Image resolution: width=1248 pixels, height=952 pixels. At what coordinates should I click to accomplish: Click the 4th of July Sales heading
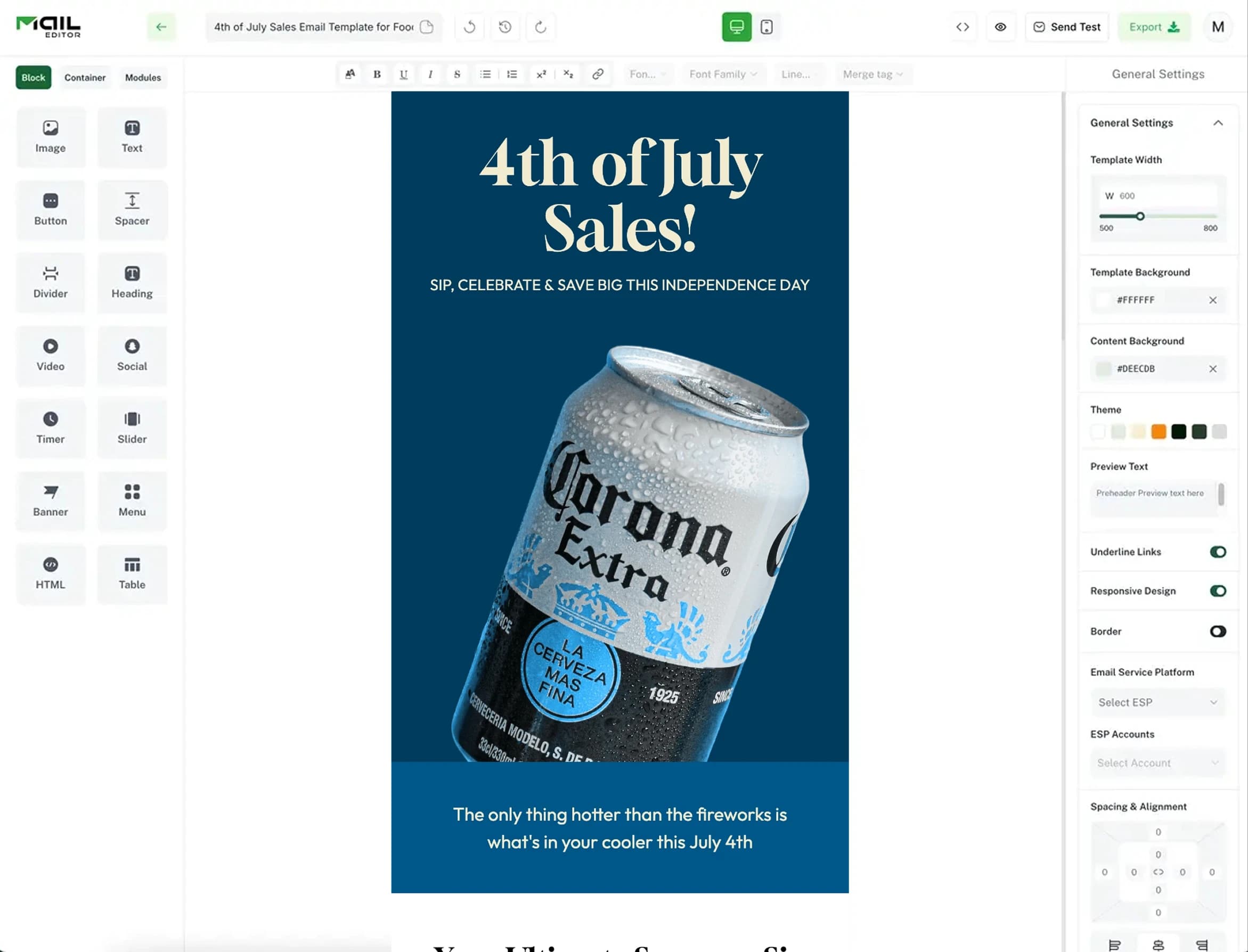tap(620, 195)
